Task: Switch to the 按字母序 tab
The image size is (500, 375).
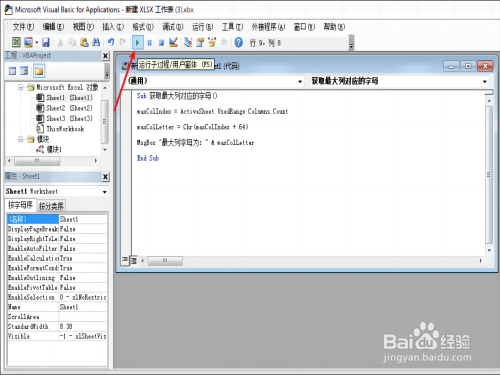Action: click(x=20, y=205)
